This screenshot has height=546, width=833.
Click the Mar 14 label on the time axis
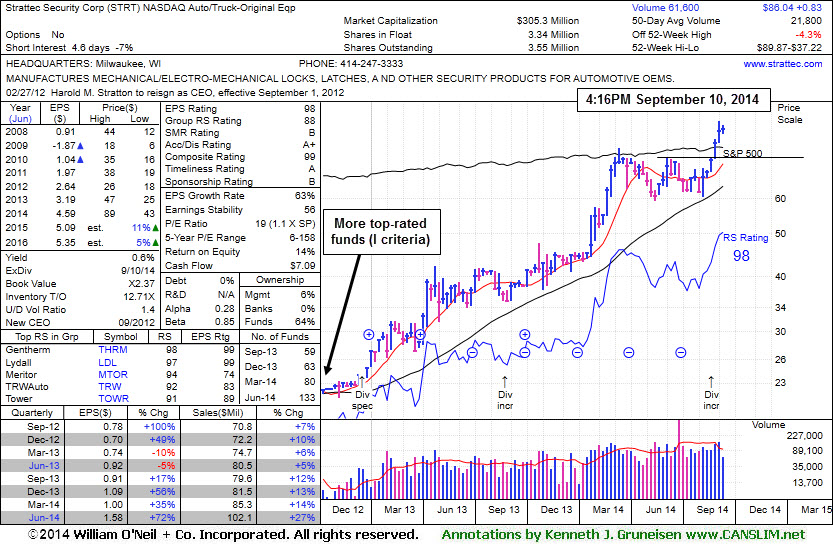pos(608,510)
